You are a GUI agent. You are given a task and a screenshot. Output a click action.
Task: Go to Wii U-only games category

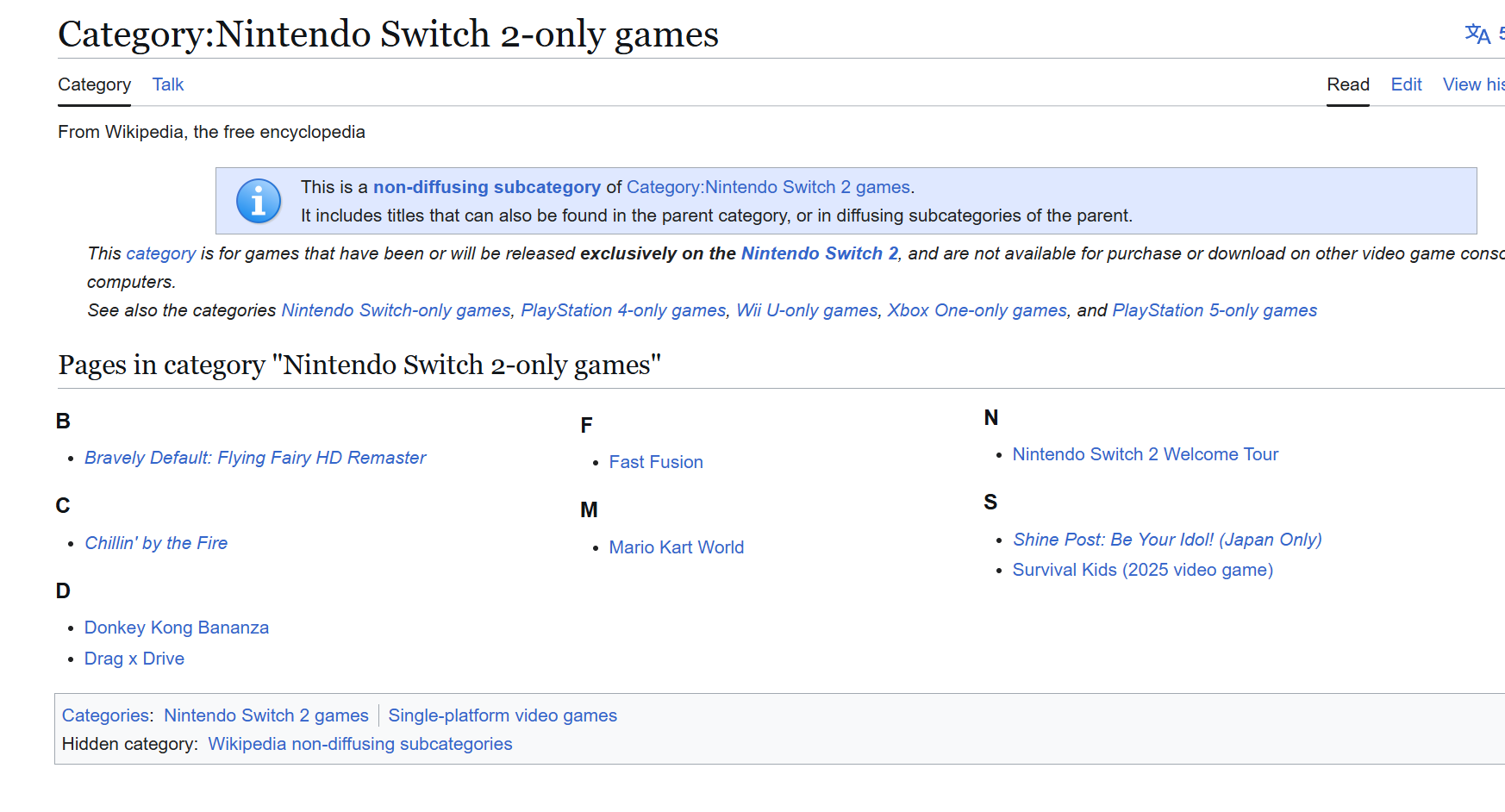coord(807,310)
